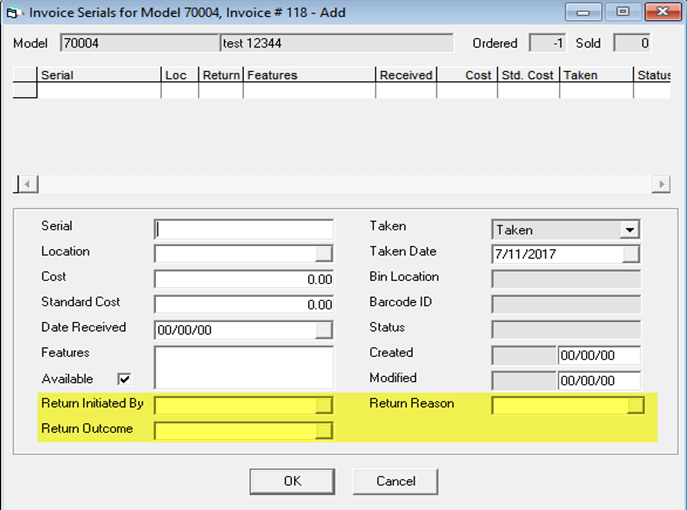
Task: Click the Cancel button
Action: point(396,481)
